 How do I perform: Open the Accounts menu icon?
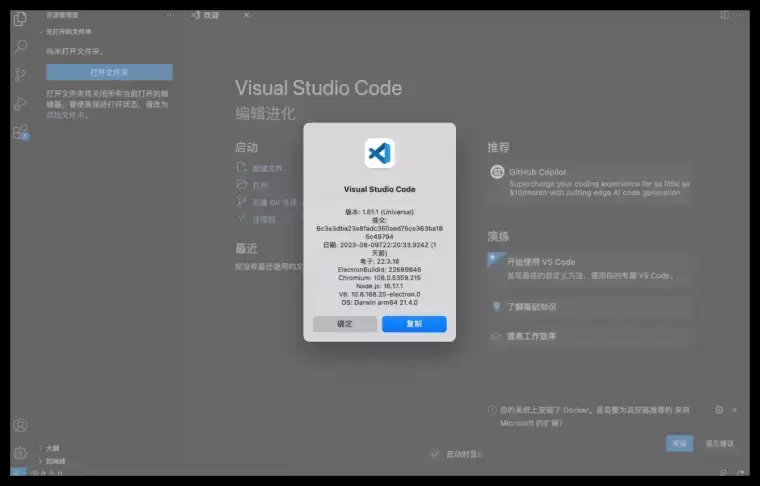coord(20,425)
